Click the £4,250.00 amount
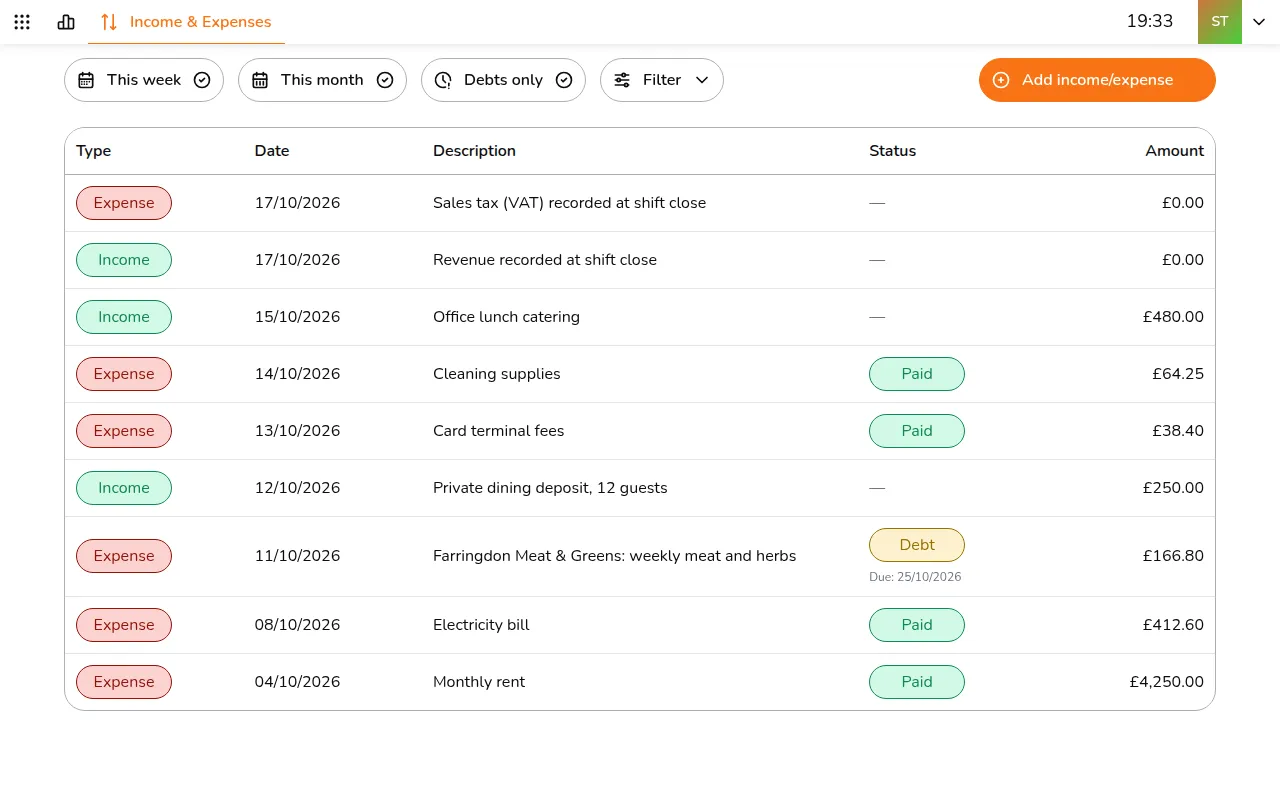 [x=1166, y=682]
